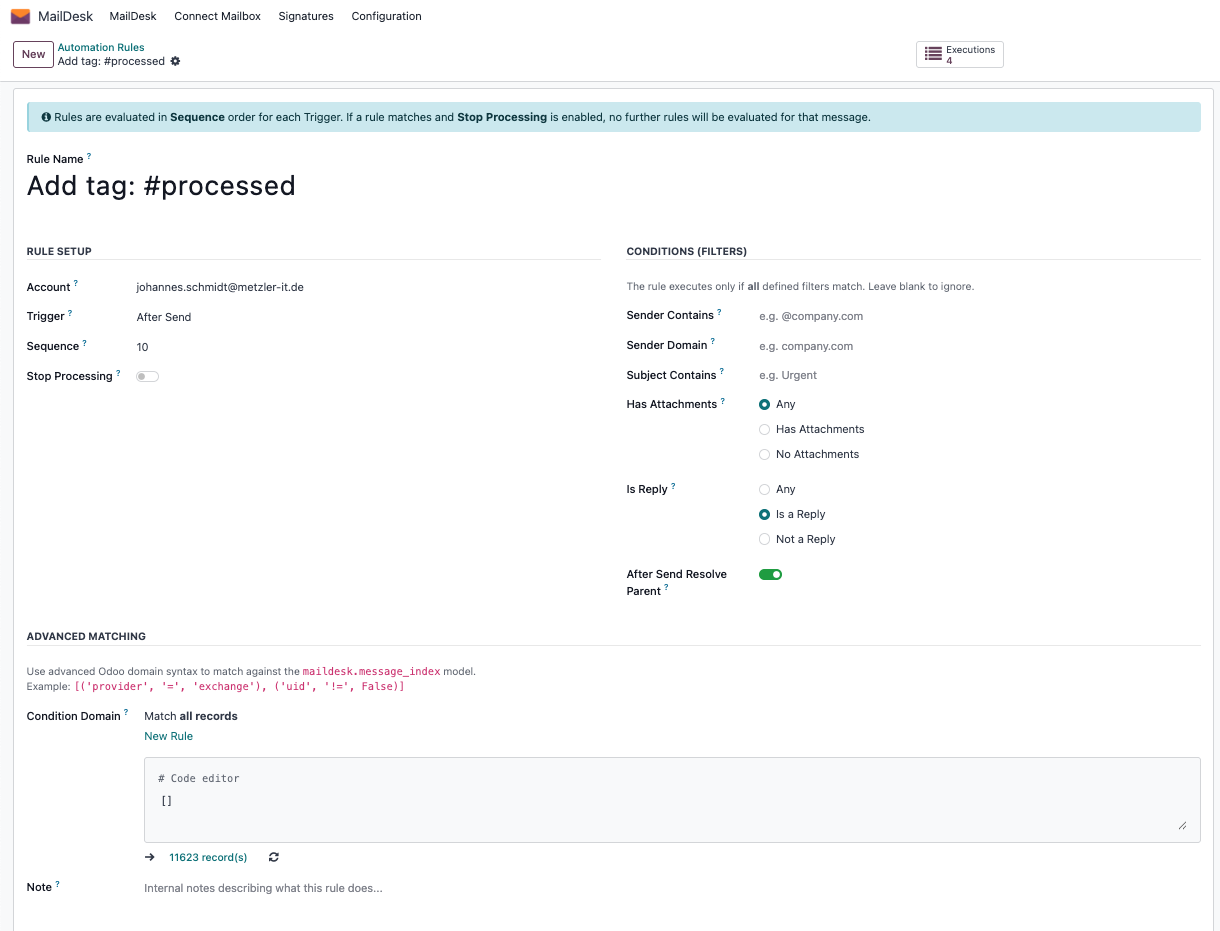Select the Has Attachments radio option

tap(765, 429)
